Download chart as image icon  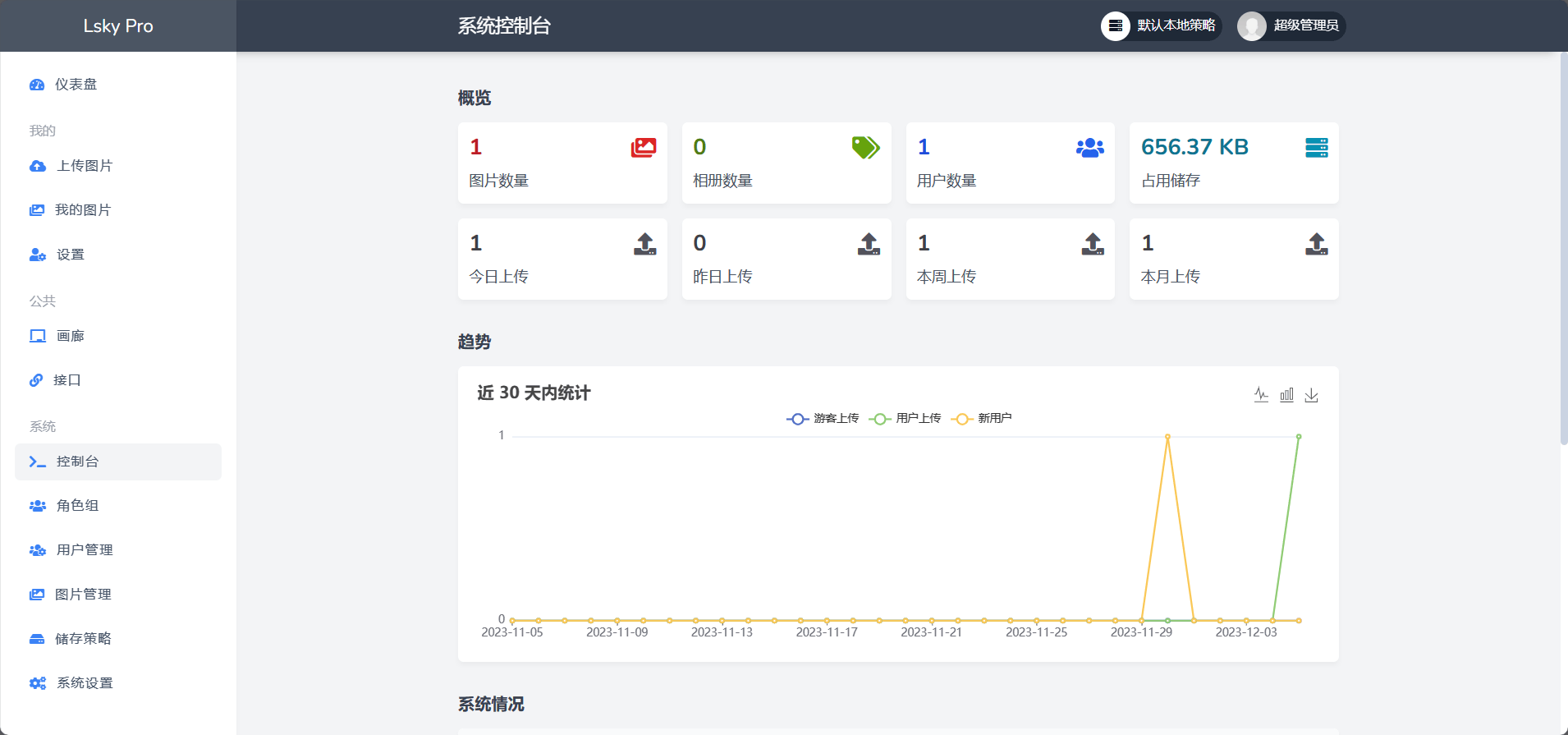(x=1312, y=395)
